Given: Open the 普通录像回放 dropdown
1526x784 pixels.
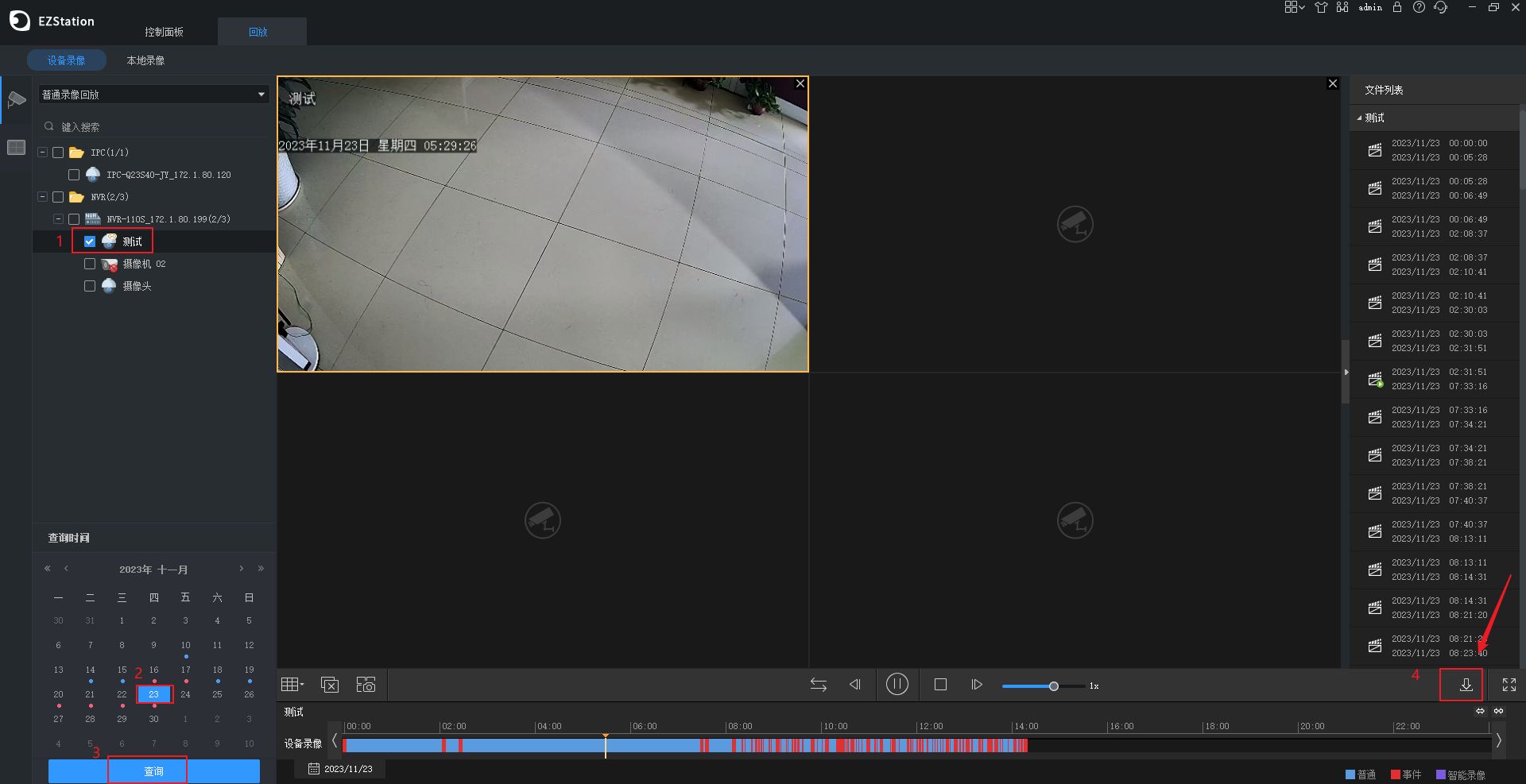Looking at the screenshot, I should [153, 95].
